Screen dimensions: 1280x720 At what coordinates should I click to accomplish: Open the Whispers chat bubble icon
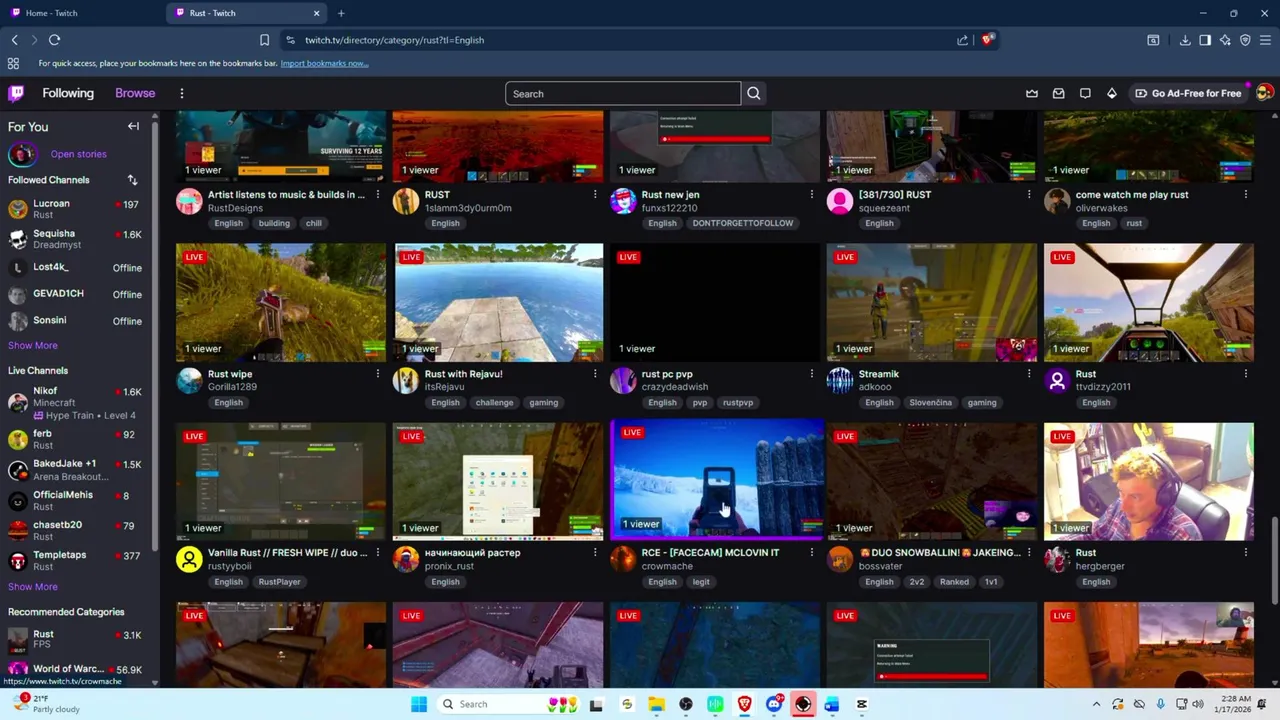pos(1085,93)
